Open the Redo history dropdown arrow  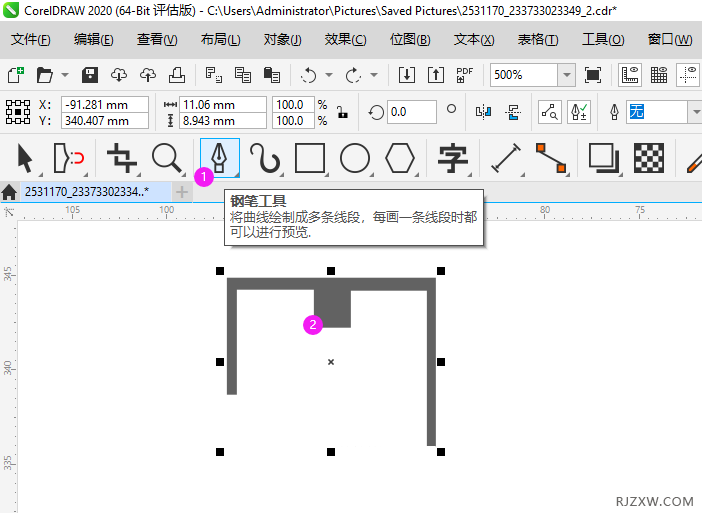(x=374, y=75)
